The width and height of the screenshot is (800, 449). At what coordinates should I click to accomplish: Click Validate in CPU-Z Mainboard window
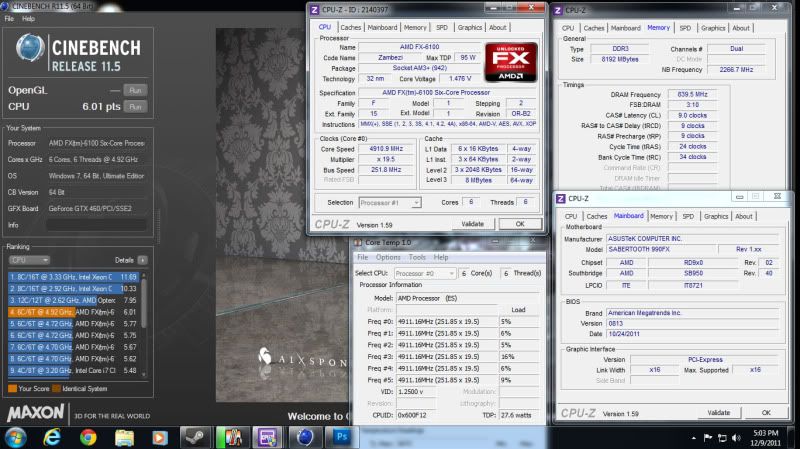(719, 412)
